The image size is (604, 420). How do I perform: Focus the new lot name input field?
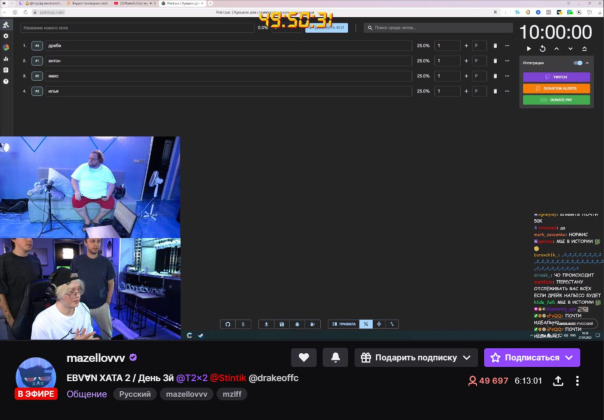pyautogui.click(x=137, y=28)
